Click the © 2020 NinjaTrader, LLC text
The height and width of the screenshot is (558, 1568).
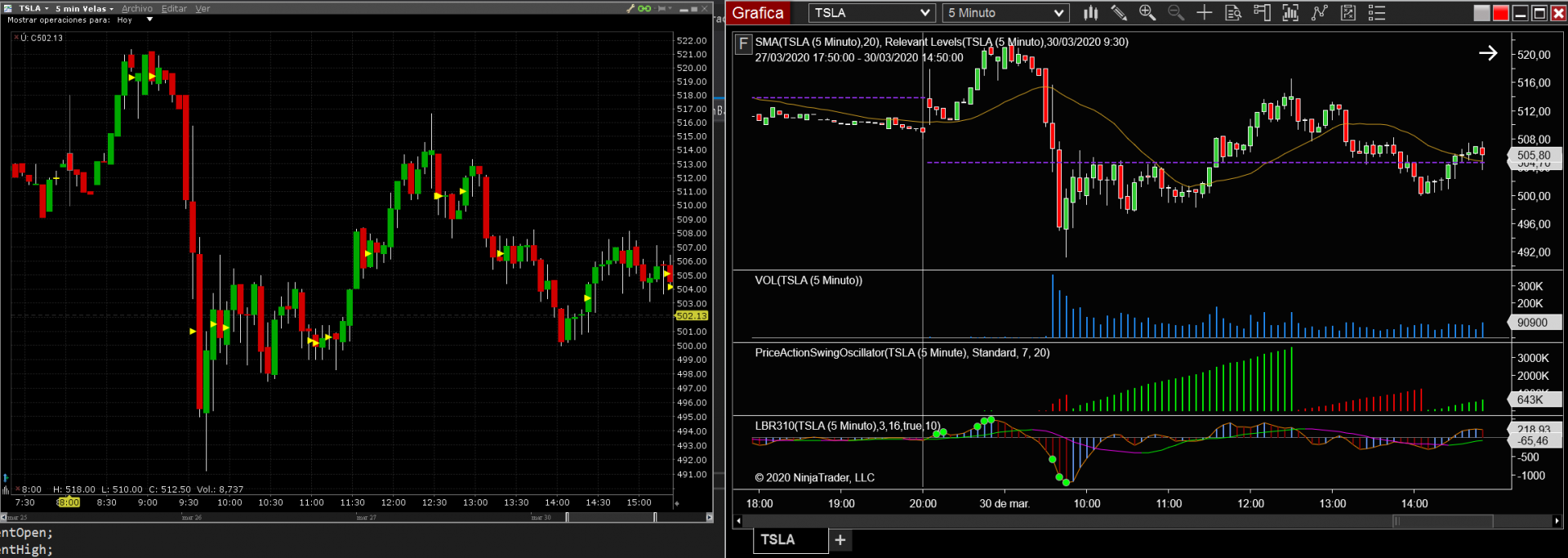814,478
